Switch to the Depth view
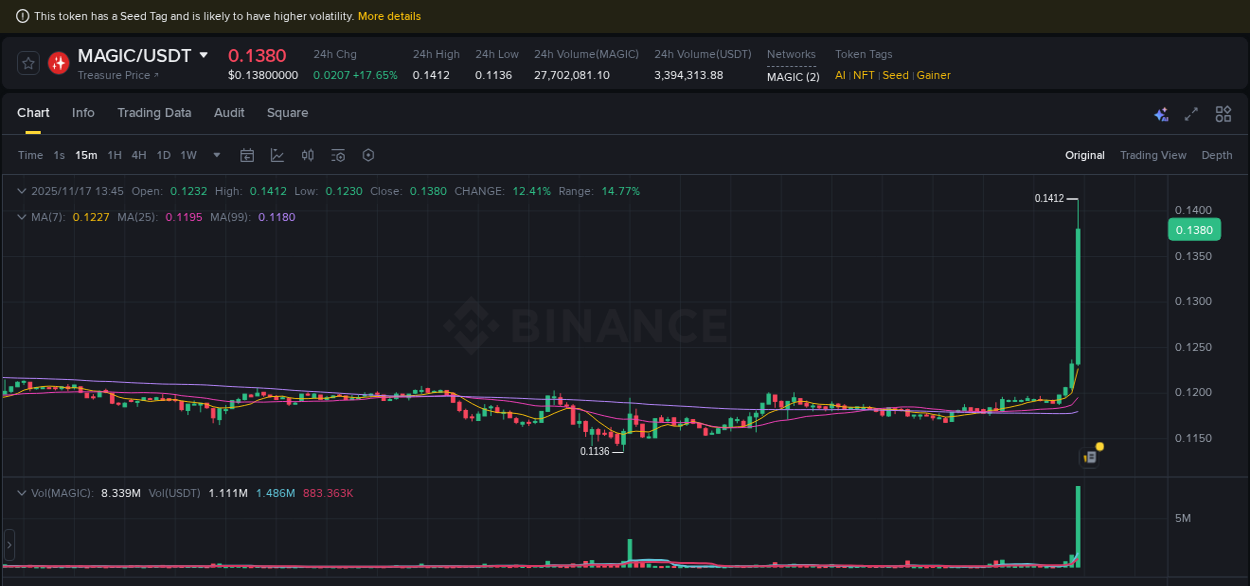 point(1217,155)
